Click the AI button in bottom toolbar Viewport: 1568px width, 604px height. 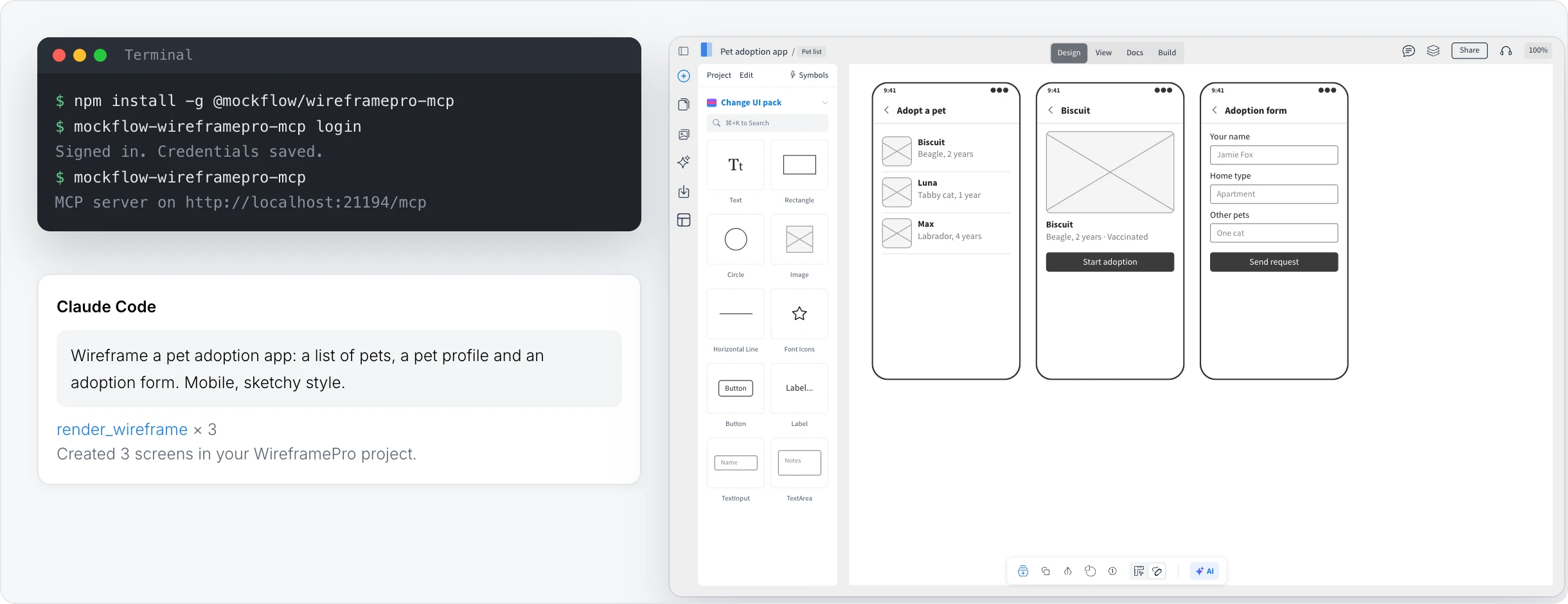point(1204,571)
